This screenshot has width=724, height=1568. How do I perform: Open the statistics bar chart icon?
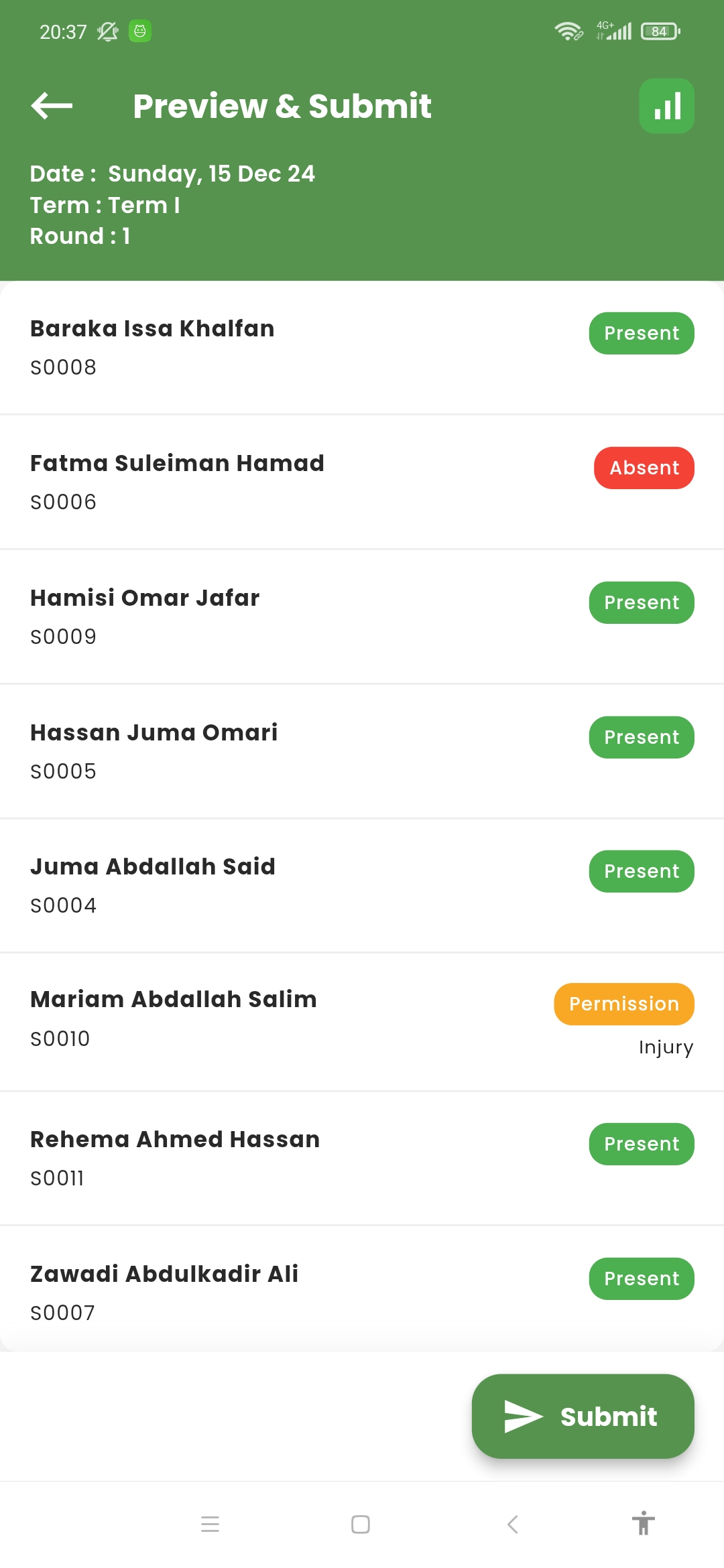point(666,106)
